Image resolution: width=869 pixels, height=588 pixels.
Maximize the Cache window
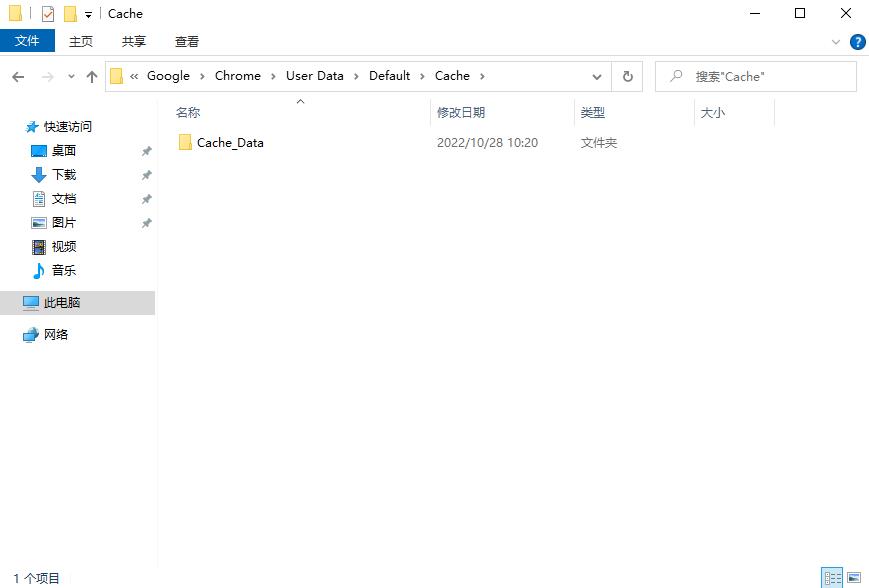[800, 13]
